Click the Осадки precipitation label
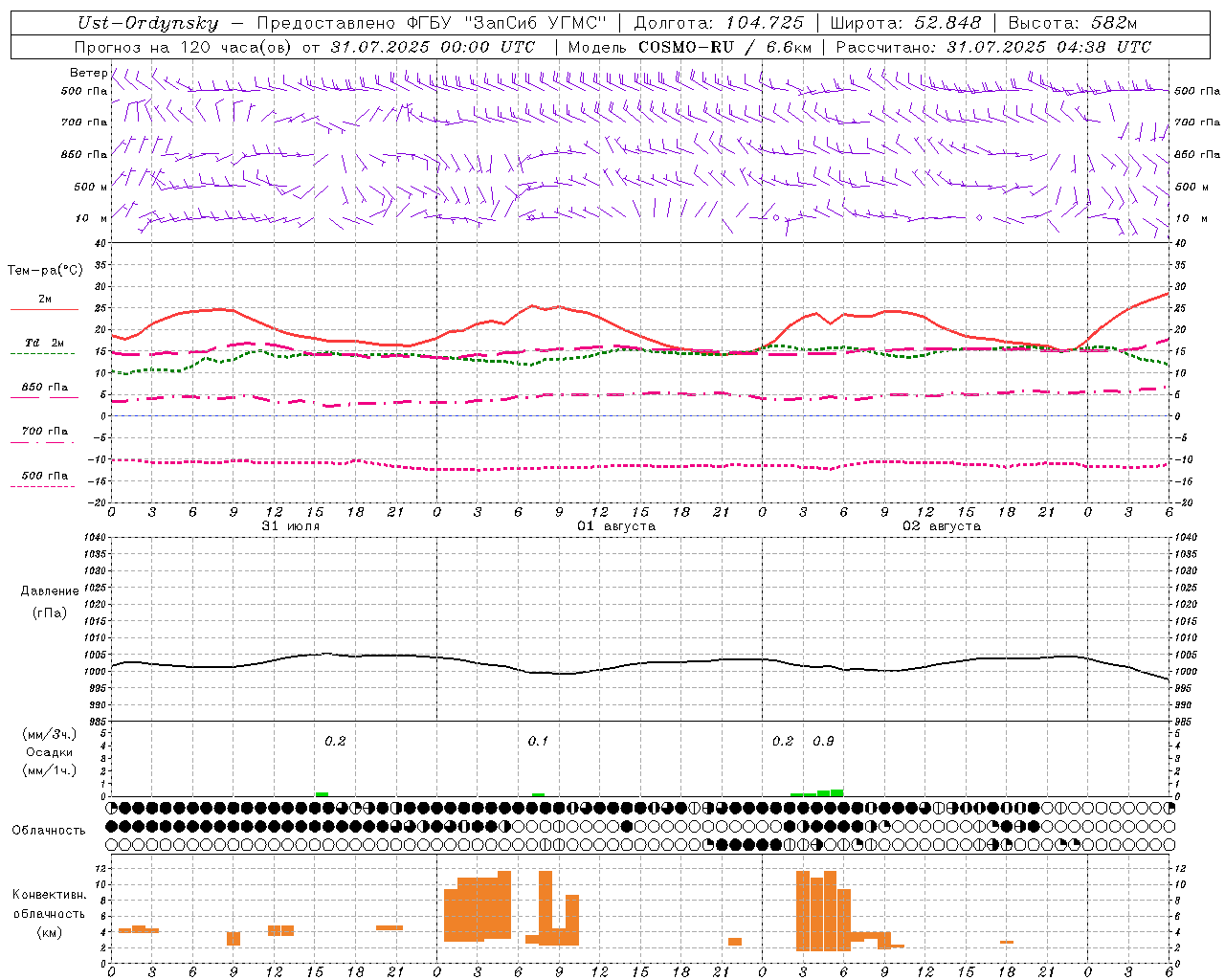 [x=50, y=752]
